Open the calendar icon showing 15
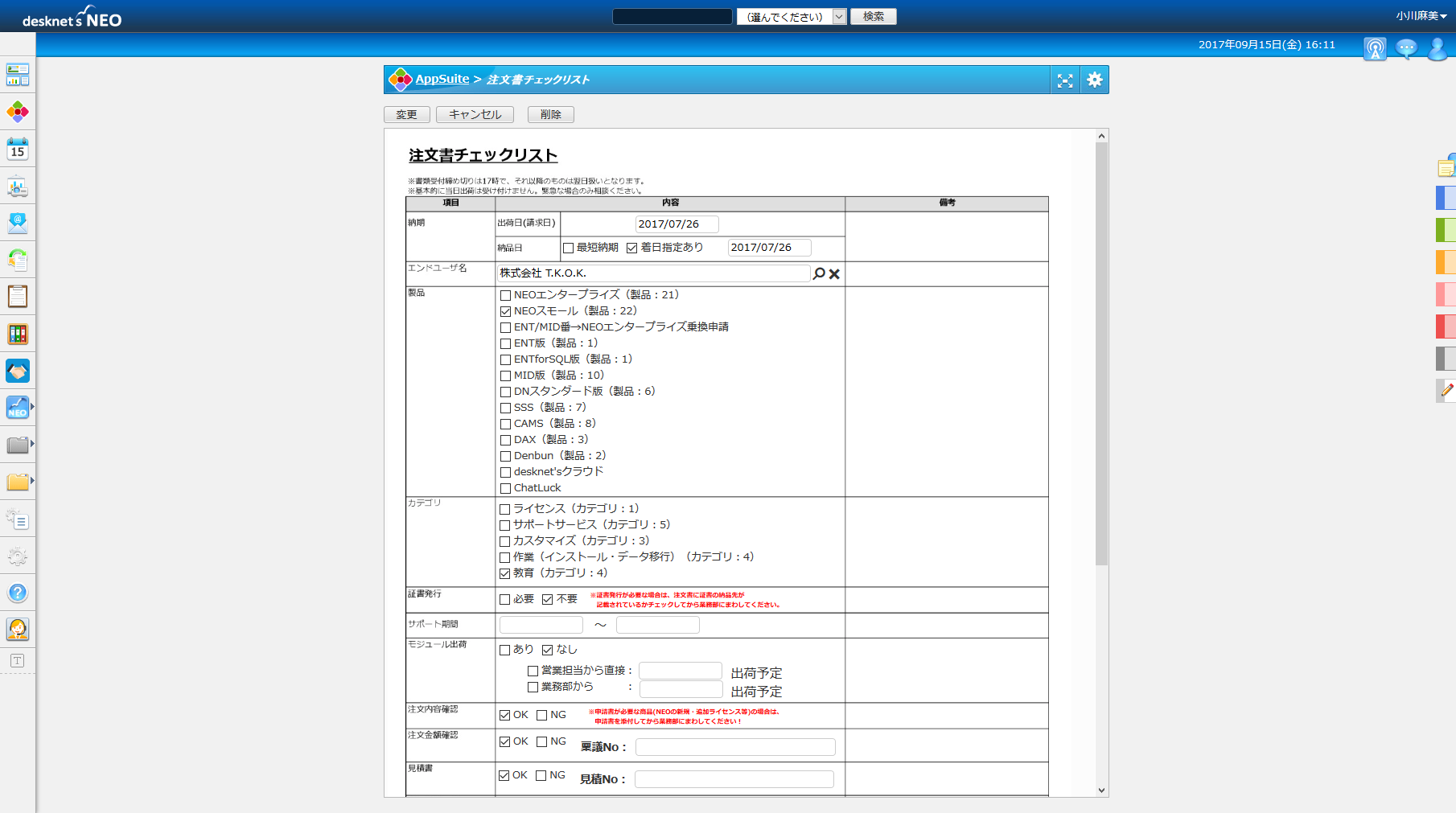The width and height of the screenshot is (1456, 813). [17, 149]
